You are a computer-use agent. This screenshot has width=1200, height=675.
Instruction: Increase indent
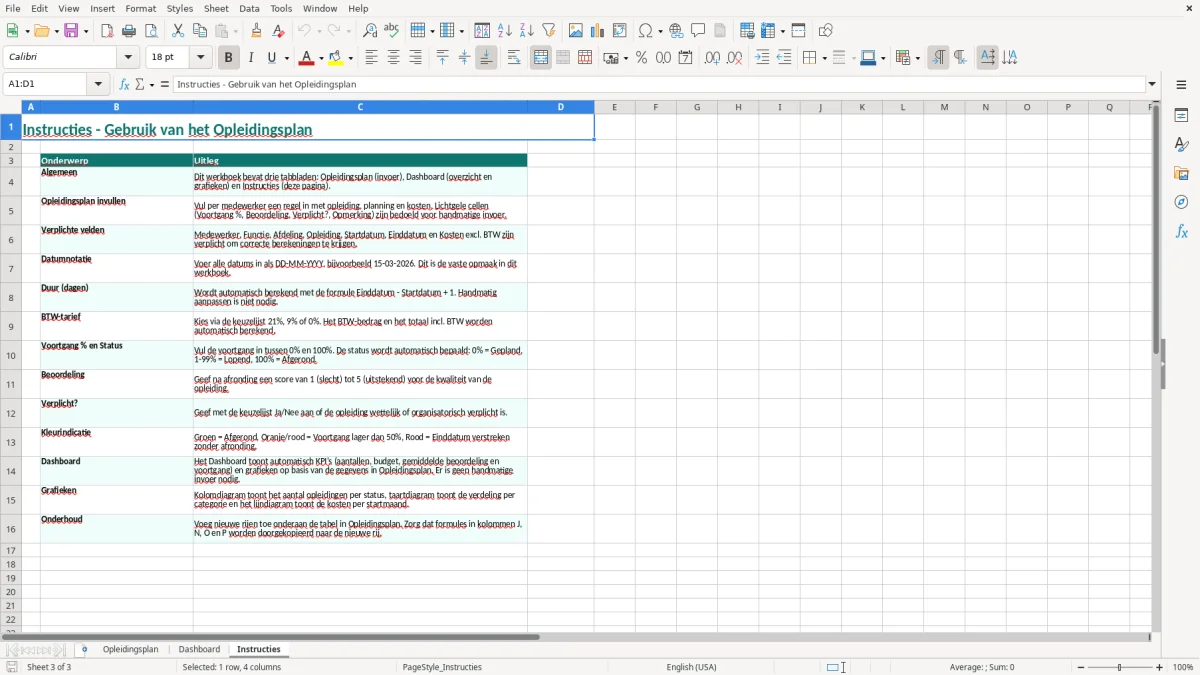pos(762,58)
